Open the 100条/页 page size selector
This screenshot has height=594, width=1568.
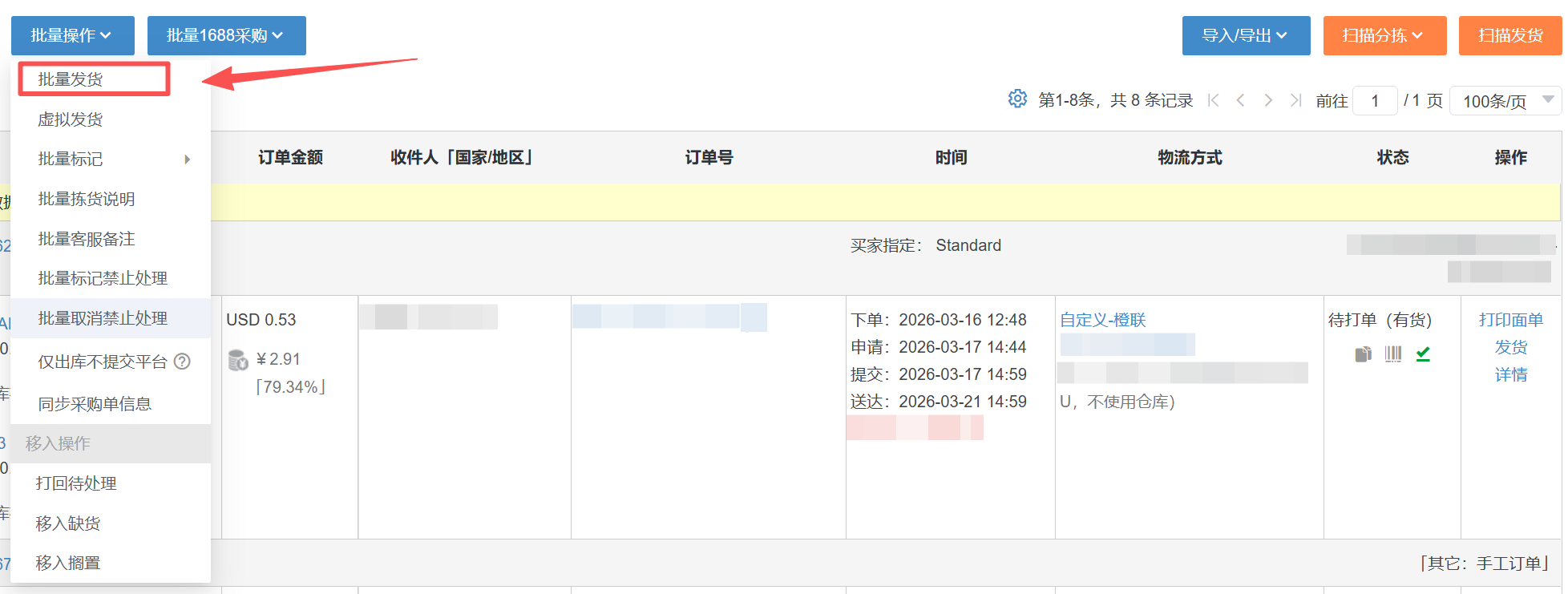tap(1505, 101)
